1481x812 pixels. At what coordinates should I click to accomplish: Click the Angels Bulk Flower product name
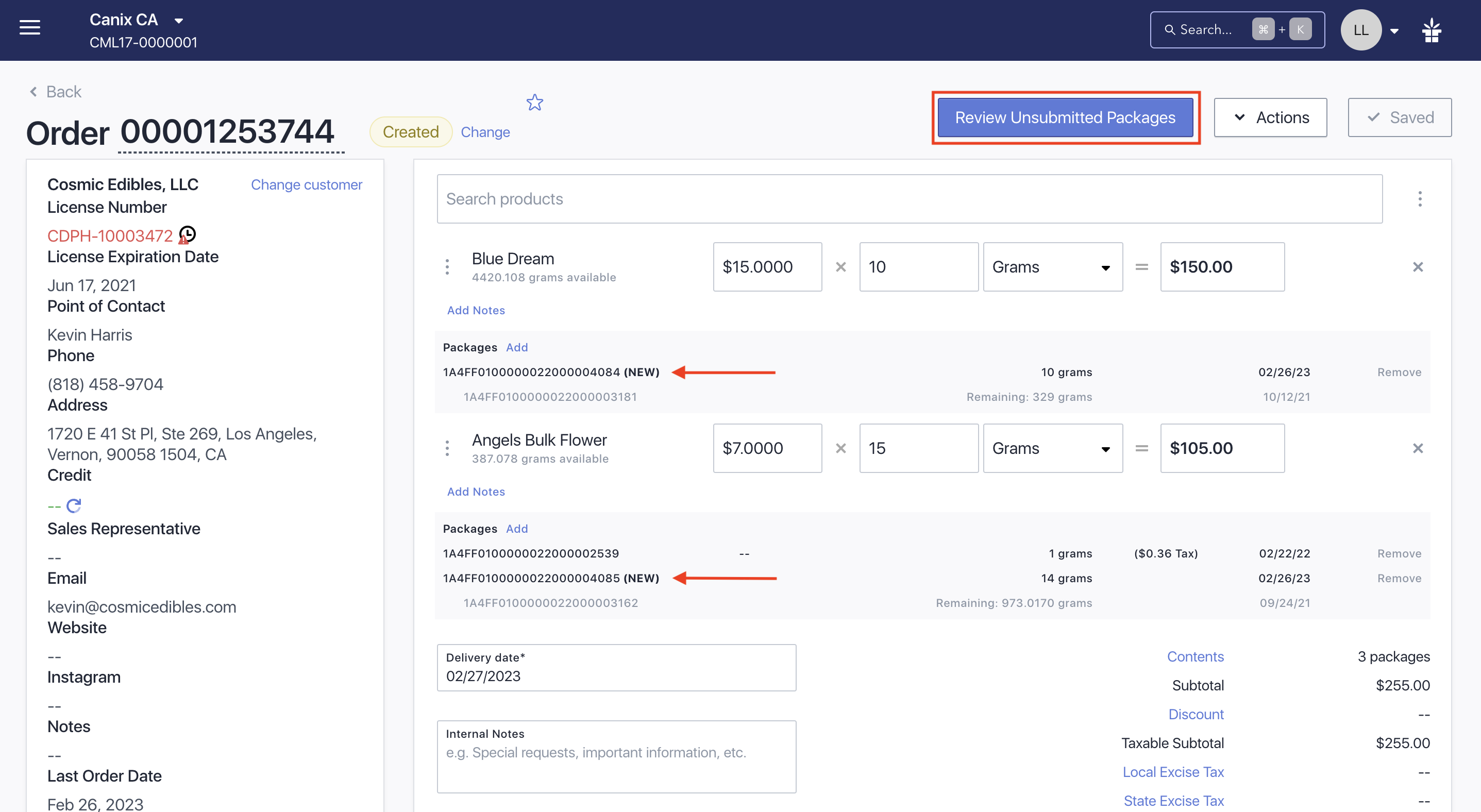tap(540, 439)
